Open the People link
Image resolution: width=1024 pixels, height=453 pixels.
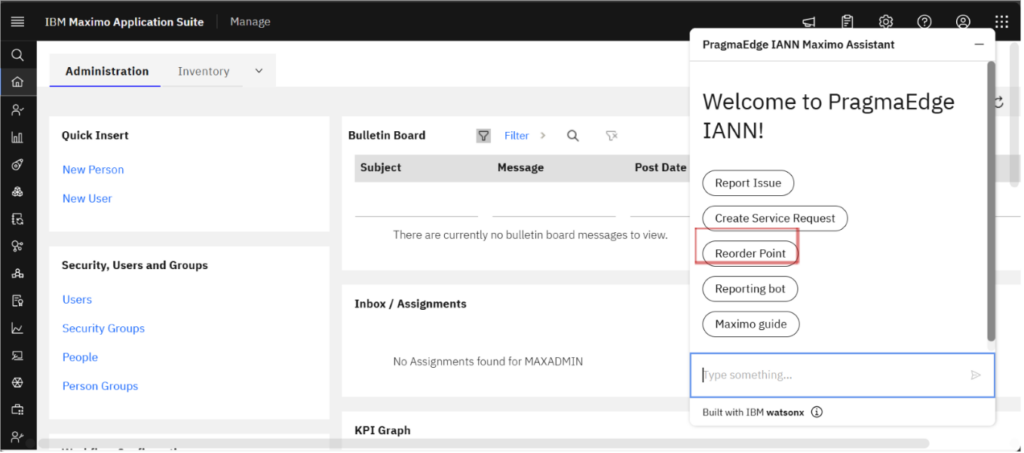[80, 357]
